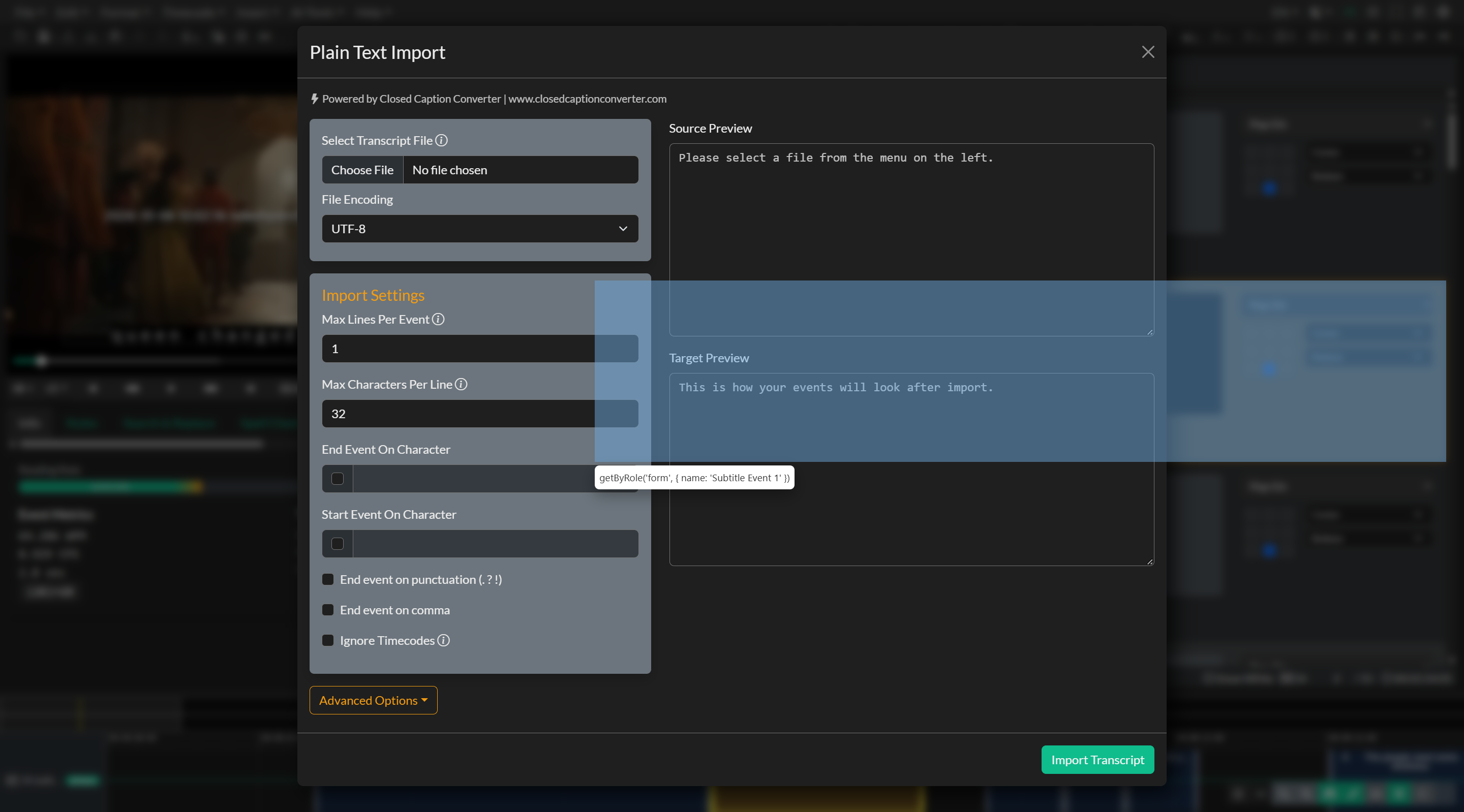Check End event on punctuation option
This screenshot has height=812, width=1464.
pos(328,579)
